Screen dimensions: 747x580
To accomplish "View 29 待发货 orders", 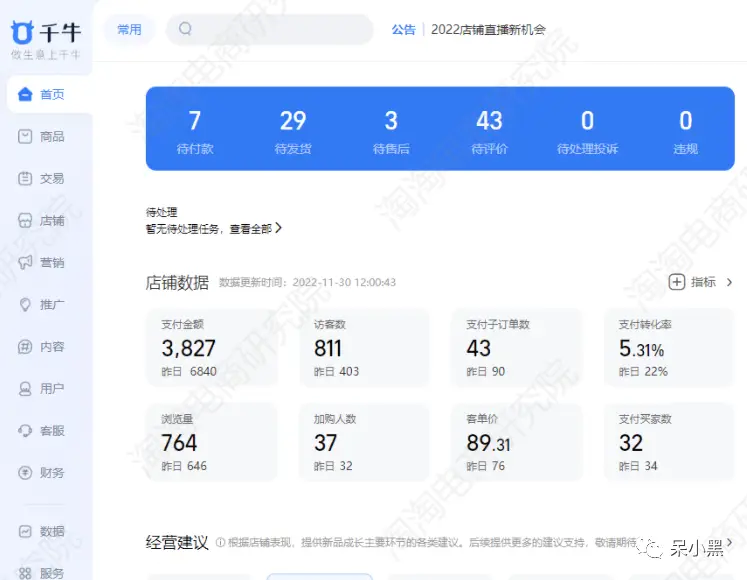I will (x=293, y=131).
